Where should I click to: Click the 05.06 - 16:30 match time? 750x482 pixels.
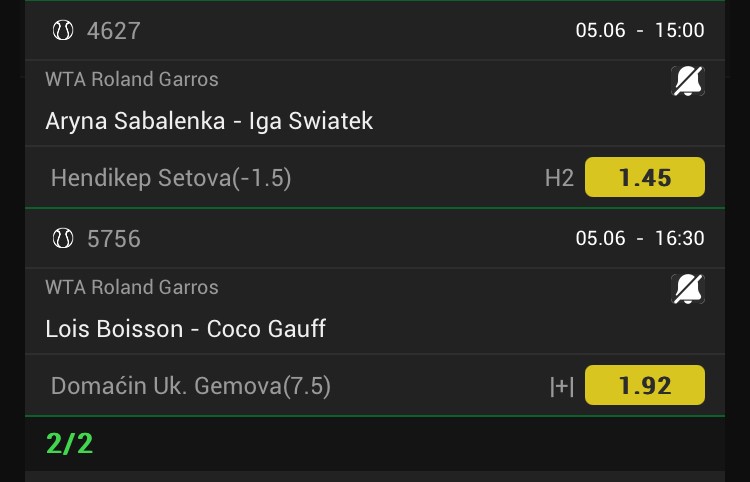[x=640, y=238]
